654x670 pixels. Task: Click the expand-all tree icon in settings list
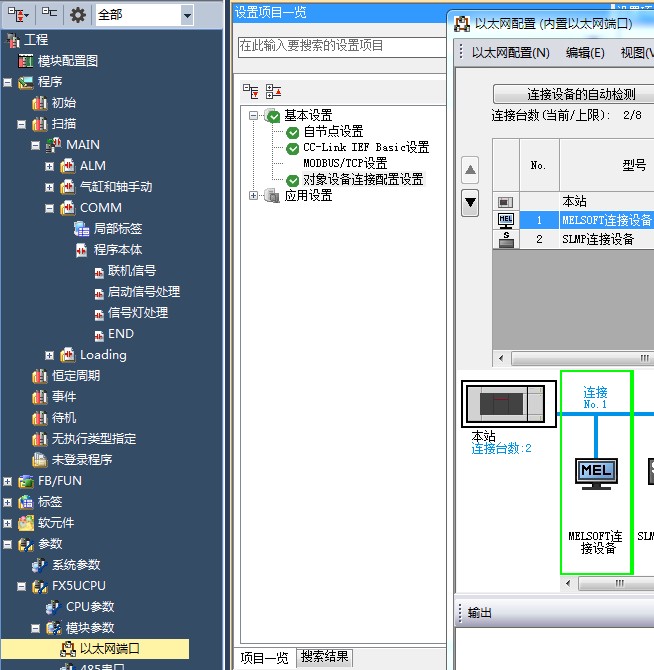[251, 91]
